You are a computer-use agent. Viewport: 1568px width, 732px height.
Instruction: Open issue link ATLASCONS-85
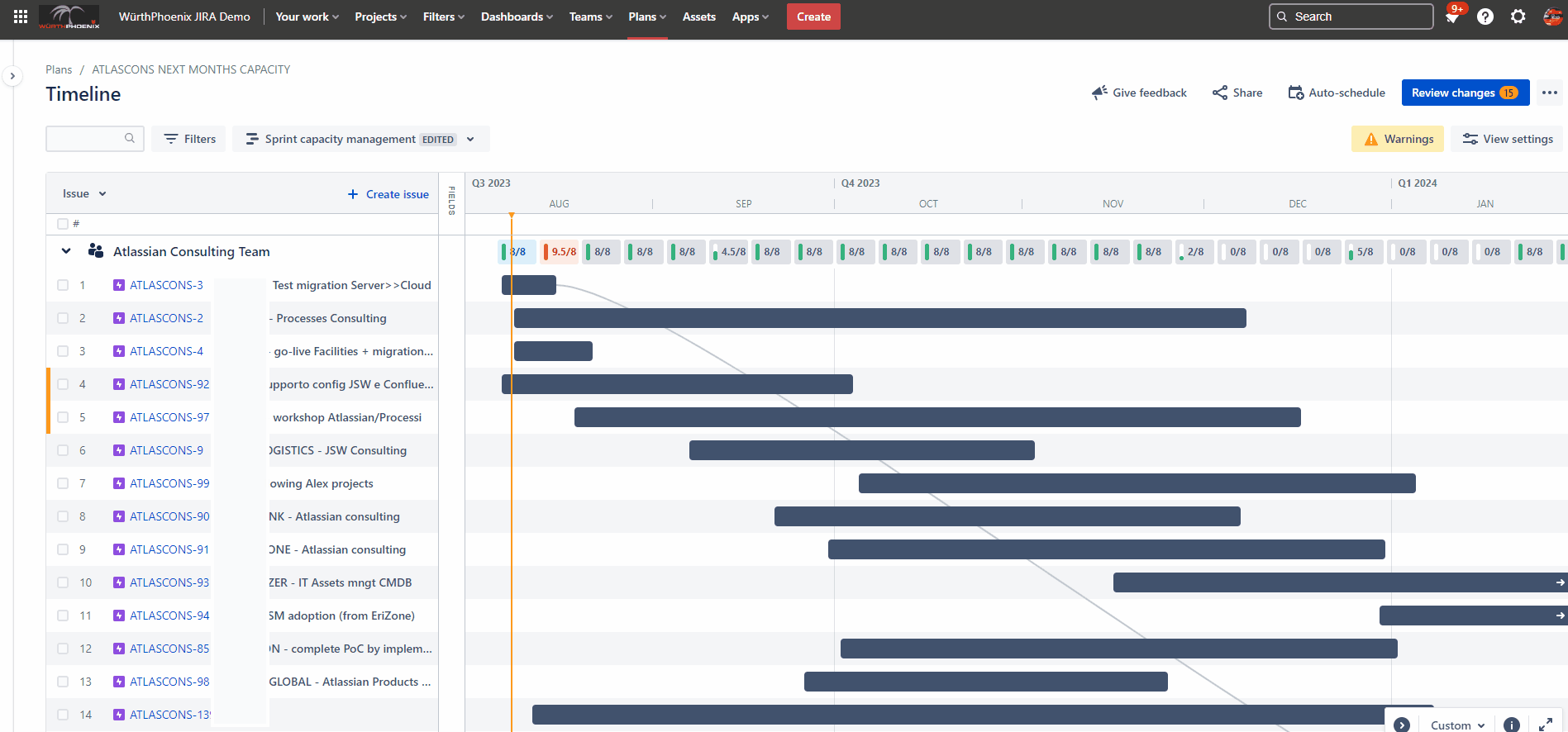(x=169, y=649)
